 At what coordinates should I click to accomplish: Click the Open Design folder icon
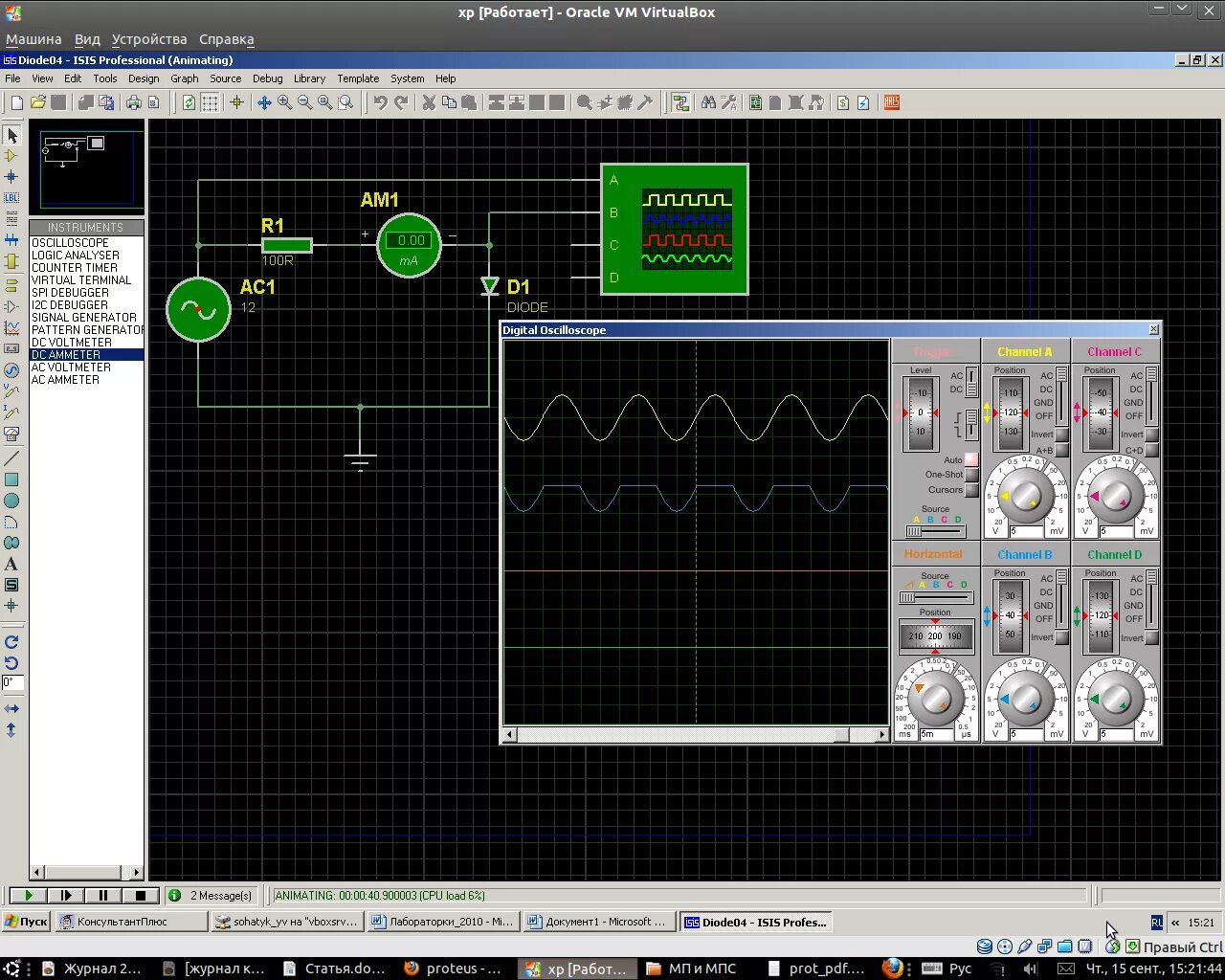click(38, 102)
